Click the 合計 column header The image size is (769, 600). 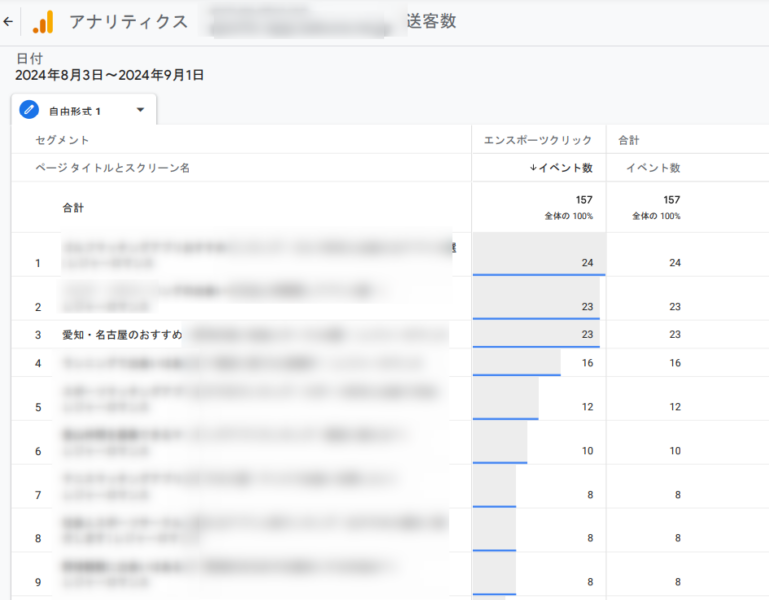click(x=629, y=140)
